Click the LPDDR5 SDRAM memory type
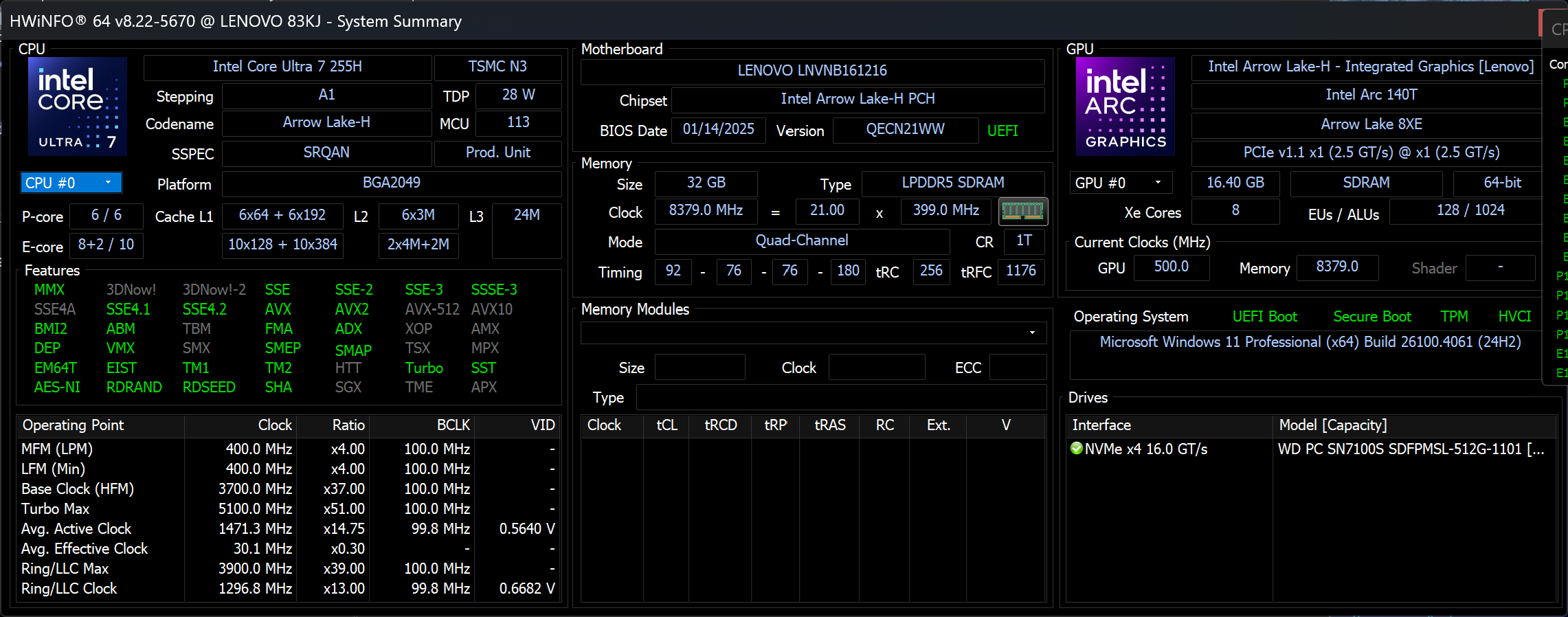 click(953, 183)
